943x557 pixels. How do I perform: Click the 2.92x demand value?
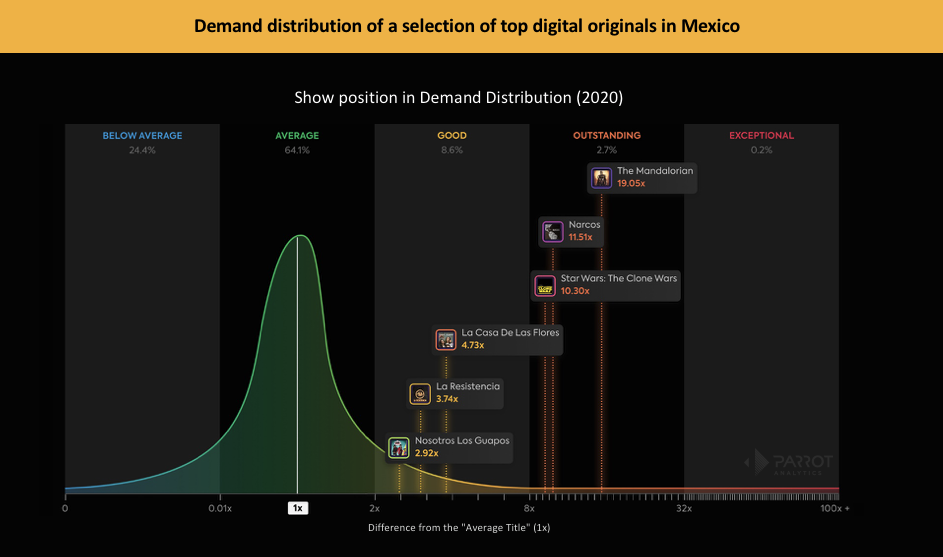[426, 454]
